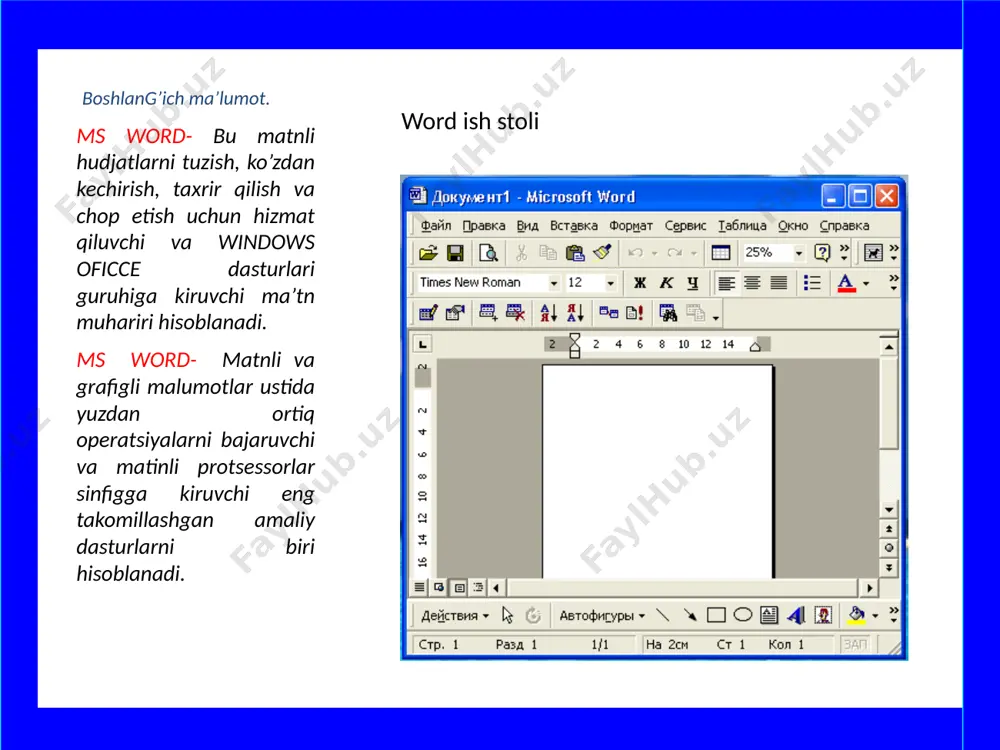
Task: Set justified paragraph alignment
Action: [779, 283]
